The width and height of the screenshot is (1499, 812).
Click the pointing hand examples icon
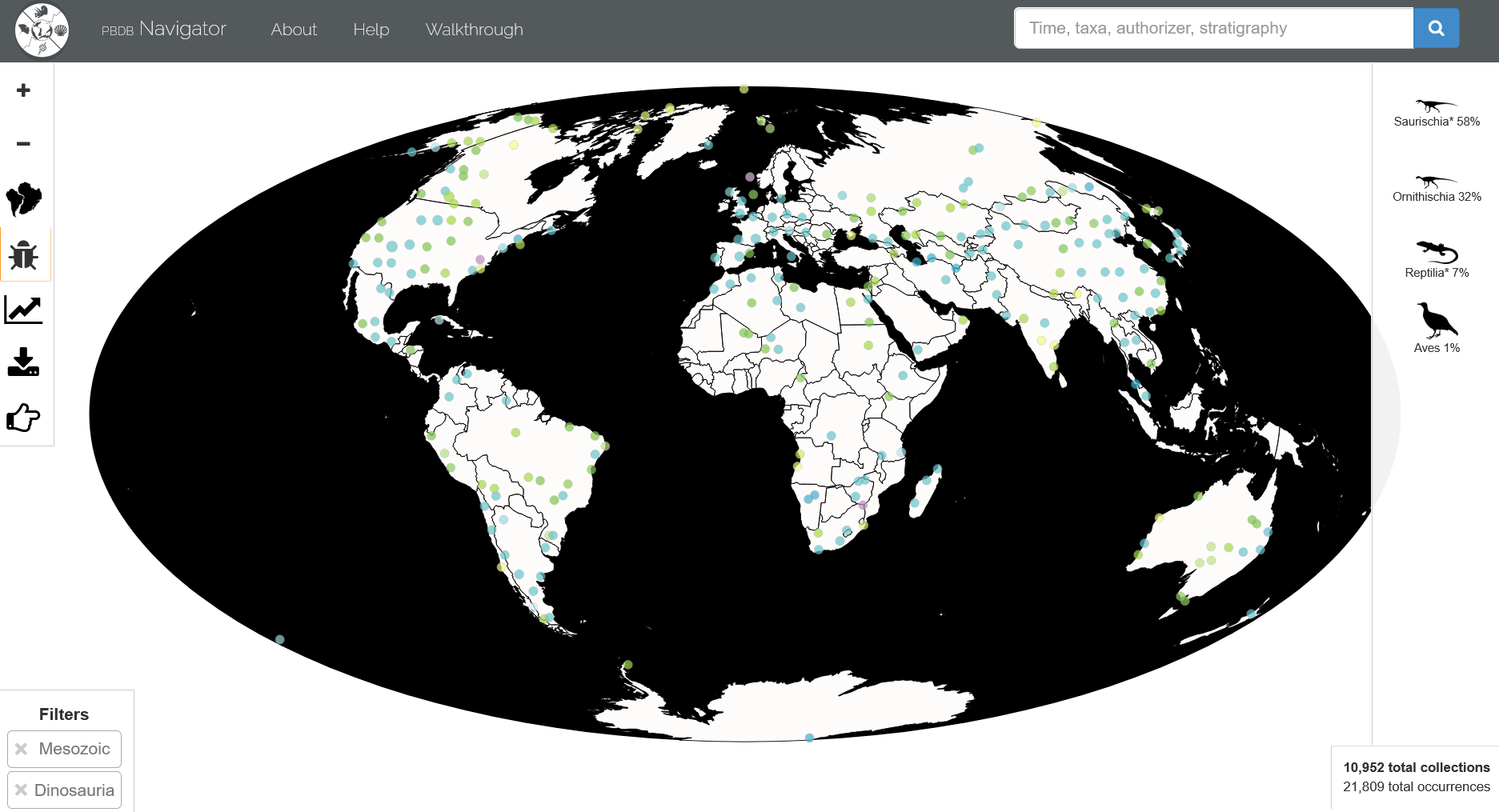point(23,418)
